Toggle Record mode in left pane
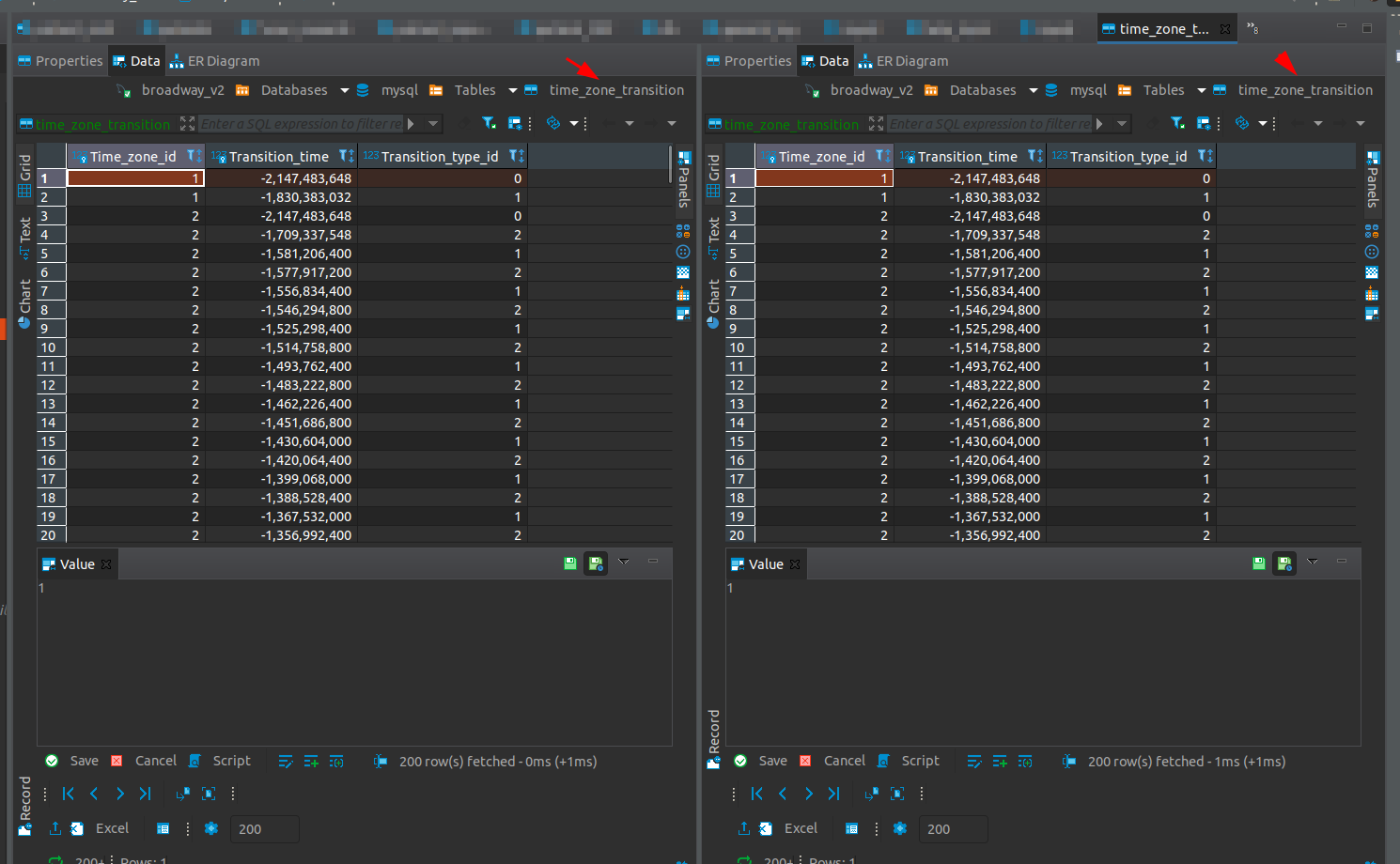Viewport: 1400px width, 864px height. 25,806
